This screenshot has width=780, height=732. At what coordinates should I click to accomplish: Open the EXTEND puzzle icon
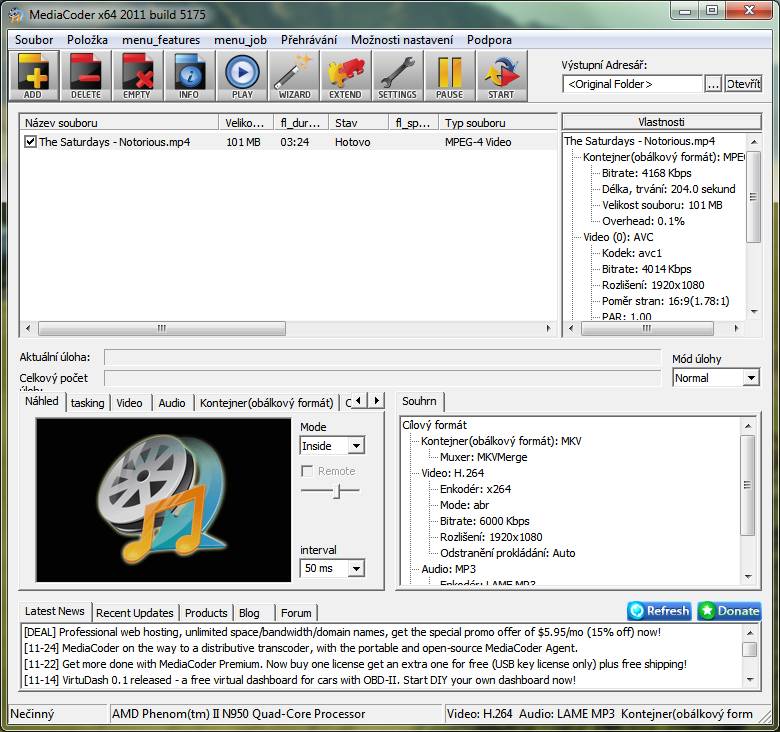(x=346, y=76)
